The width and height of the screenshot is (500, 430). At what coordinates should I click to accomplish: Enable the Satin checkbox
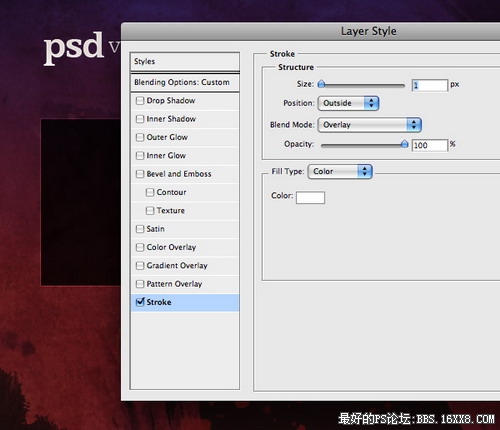140,229
